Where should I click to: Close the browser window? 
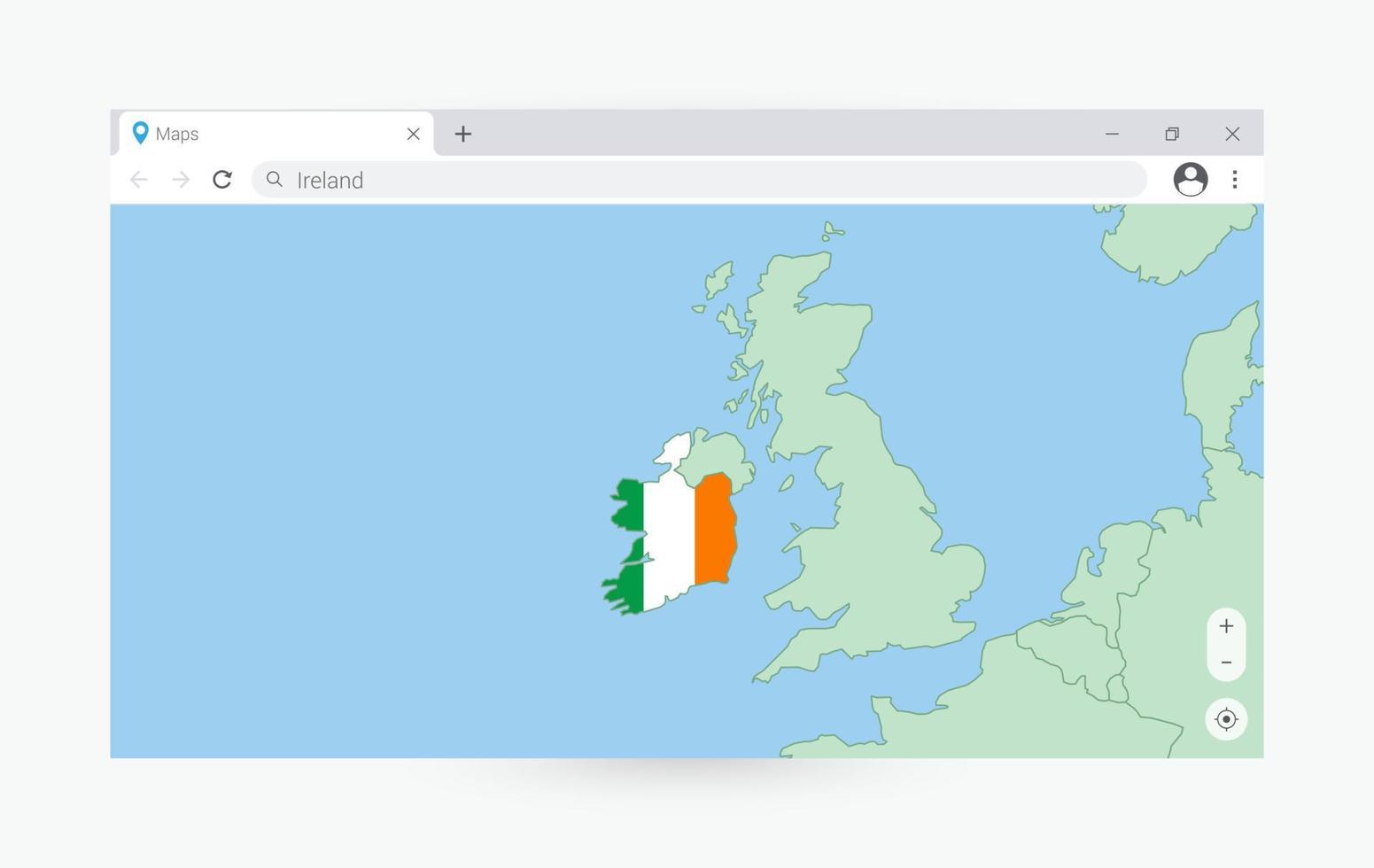coord(1232,134)
